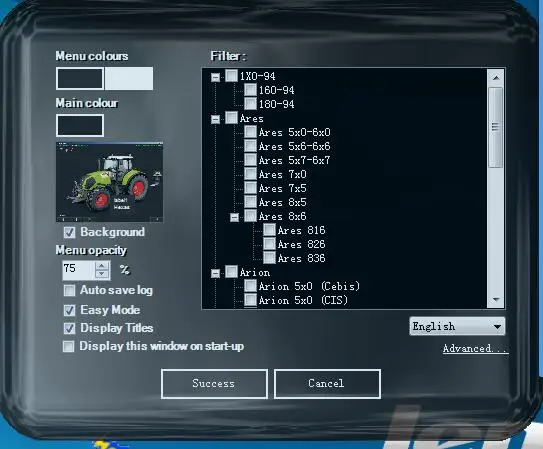
Task: Open the Main colour swatch
Action: 80,125
